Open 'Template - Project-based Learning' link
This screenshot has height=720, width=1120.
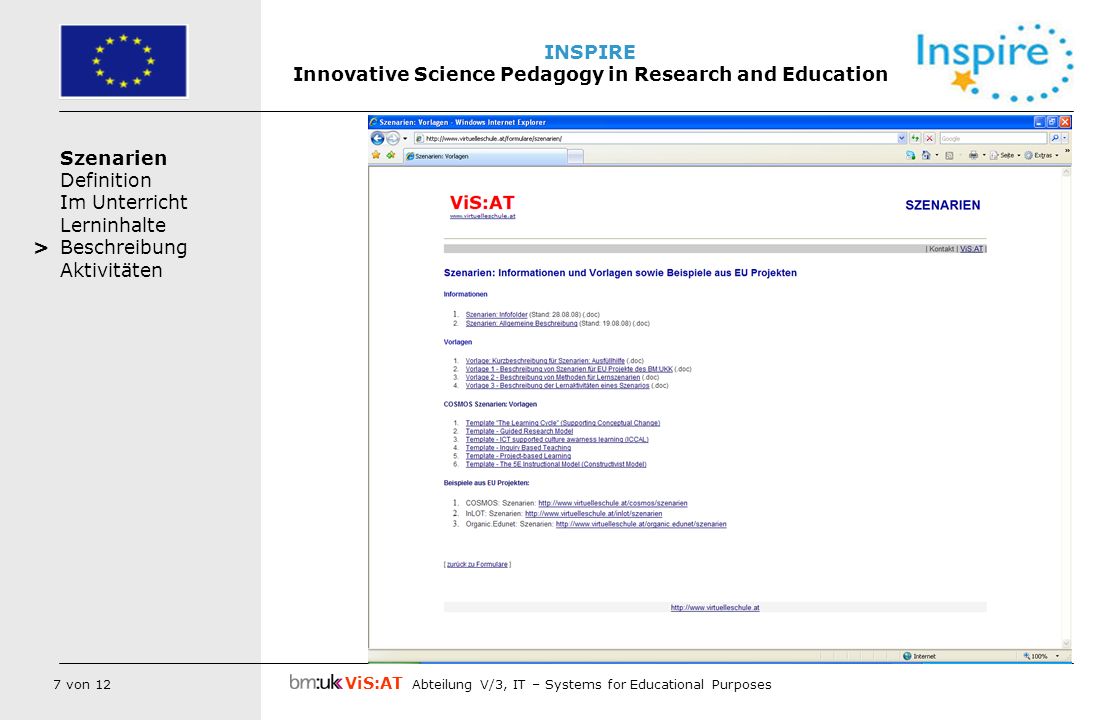pos(519,456)
